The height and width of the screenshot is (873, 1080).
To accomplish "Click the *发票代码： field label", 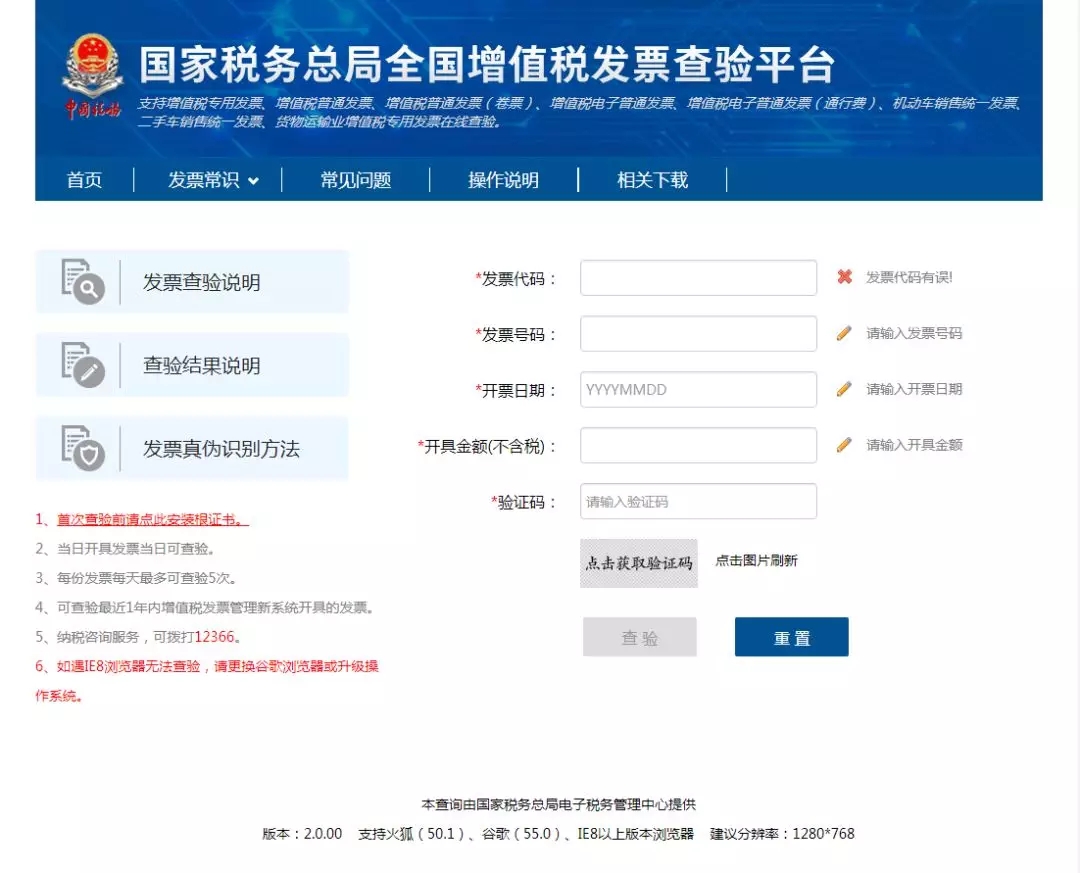I will (515, 279).
